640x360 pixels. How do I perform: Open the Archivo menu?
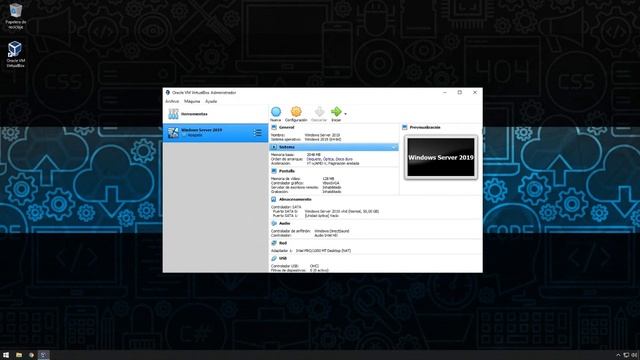tap(172, 101)
